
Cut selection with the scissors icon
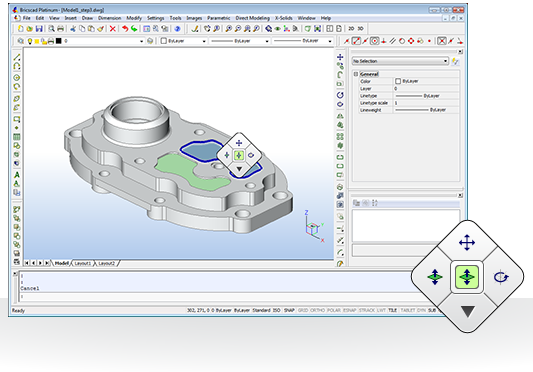[x=73, y=29]
